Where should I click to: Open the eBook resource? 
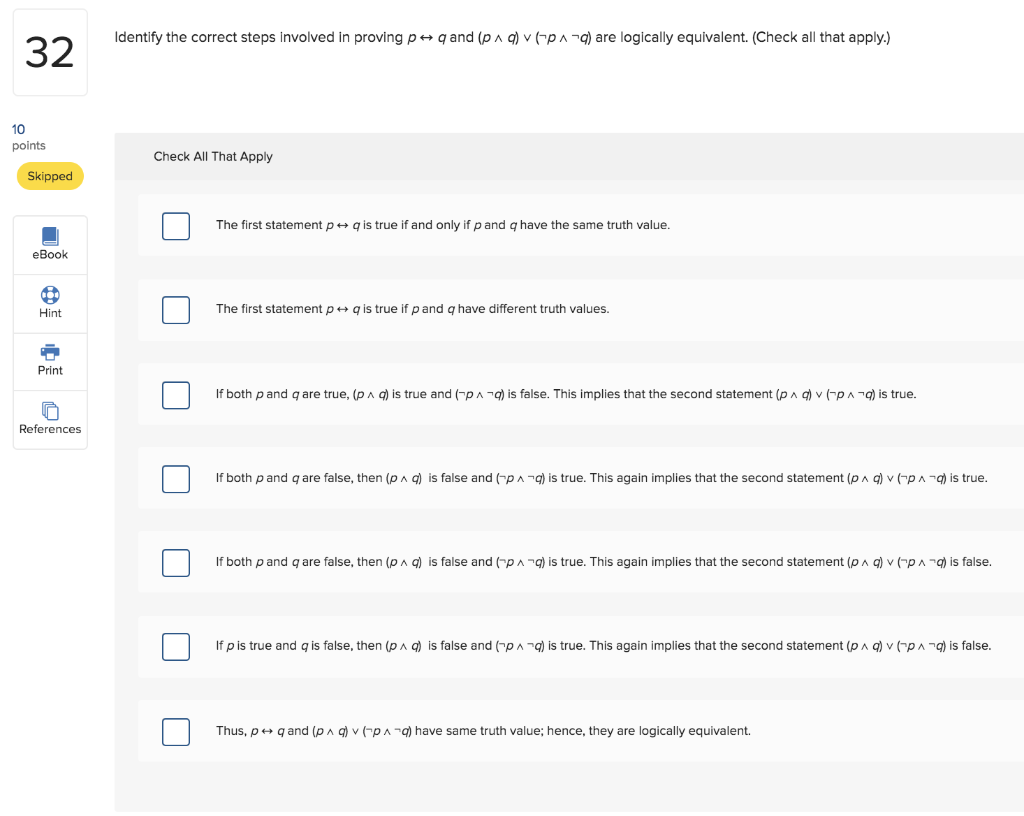tap(50, 243)
